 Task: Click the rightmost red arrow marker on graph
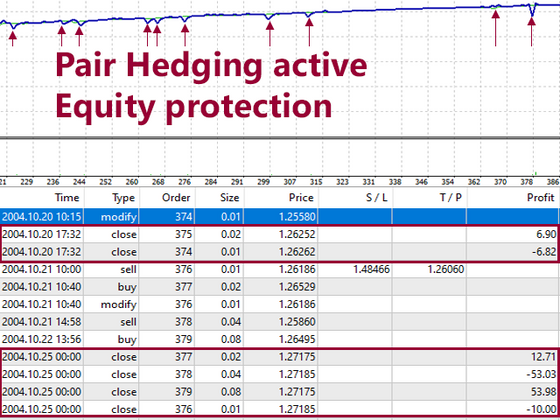pyautogui.click(x=531, y=31)
